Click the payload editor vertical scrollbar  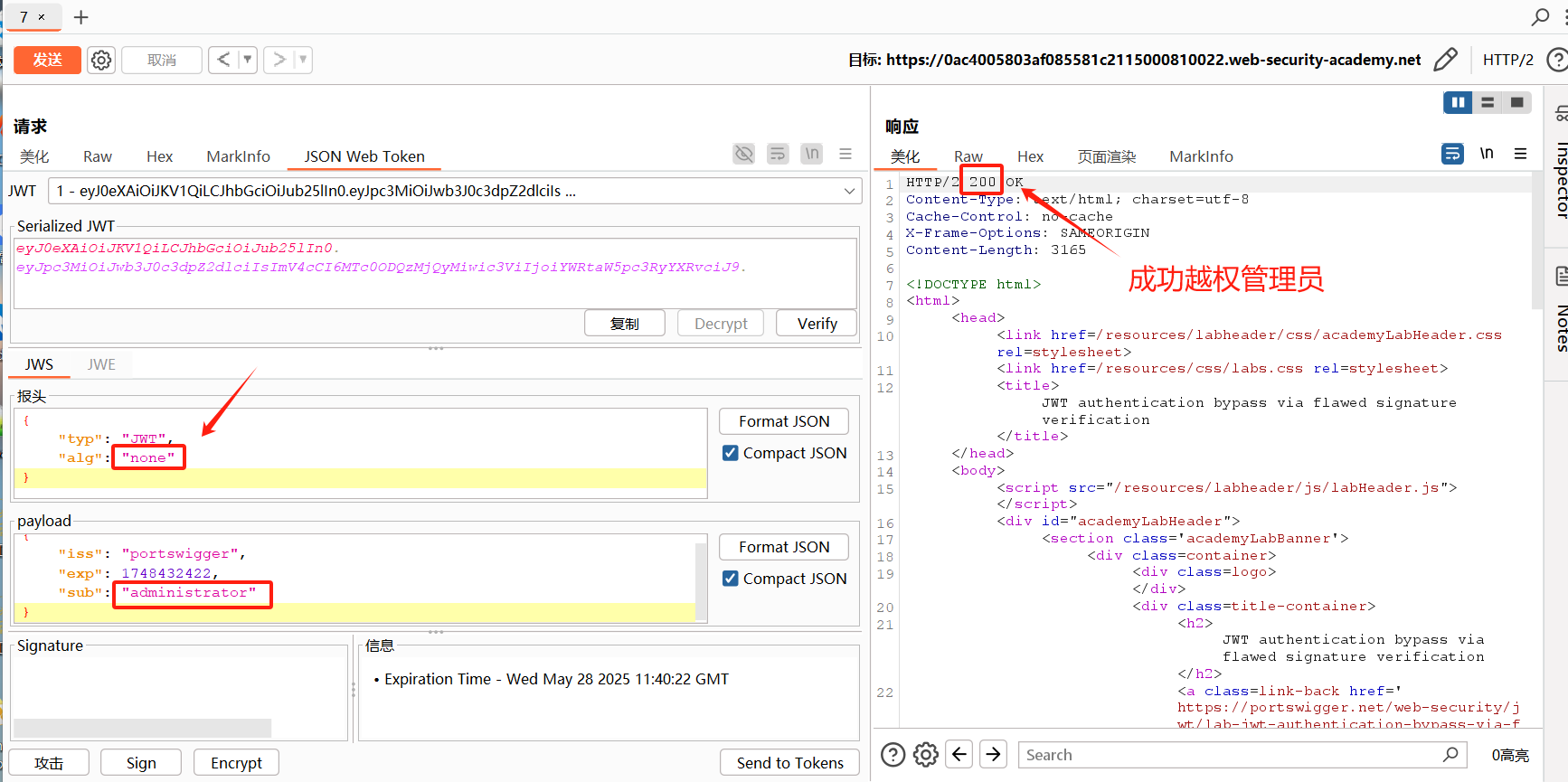pyautogui.click(x=701, y=581)
